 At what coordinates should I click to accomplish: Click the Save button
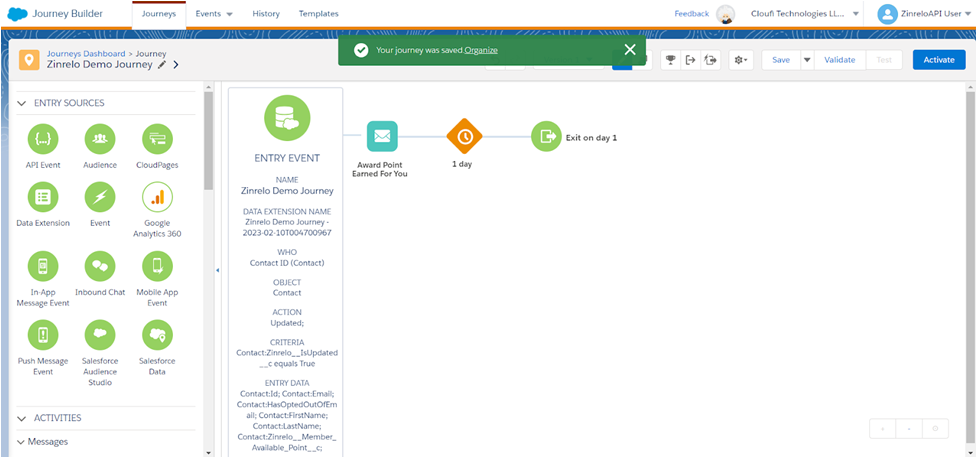[781, 60]
